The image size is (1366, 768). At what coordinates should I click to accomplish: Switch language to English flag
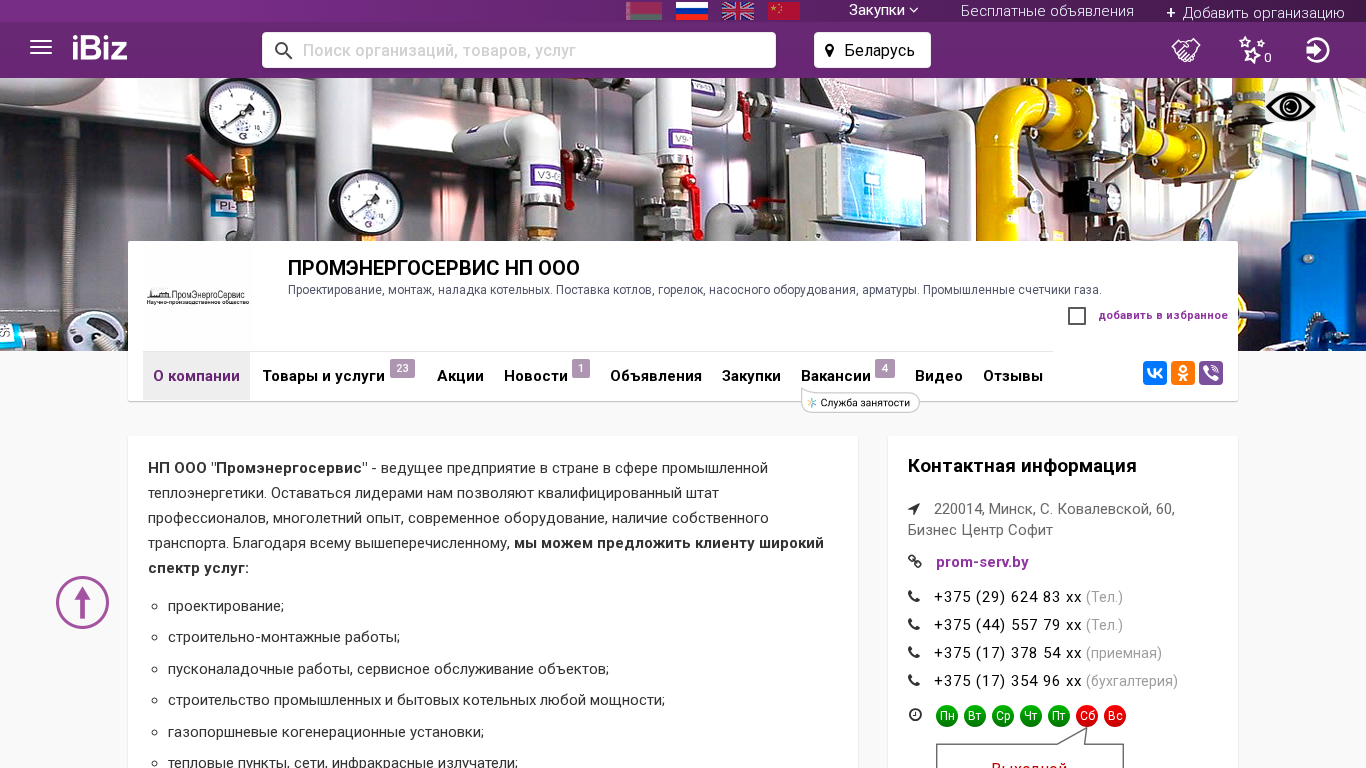[x=738, y=11]
